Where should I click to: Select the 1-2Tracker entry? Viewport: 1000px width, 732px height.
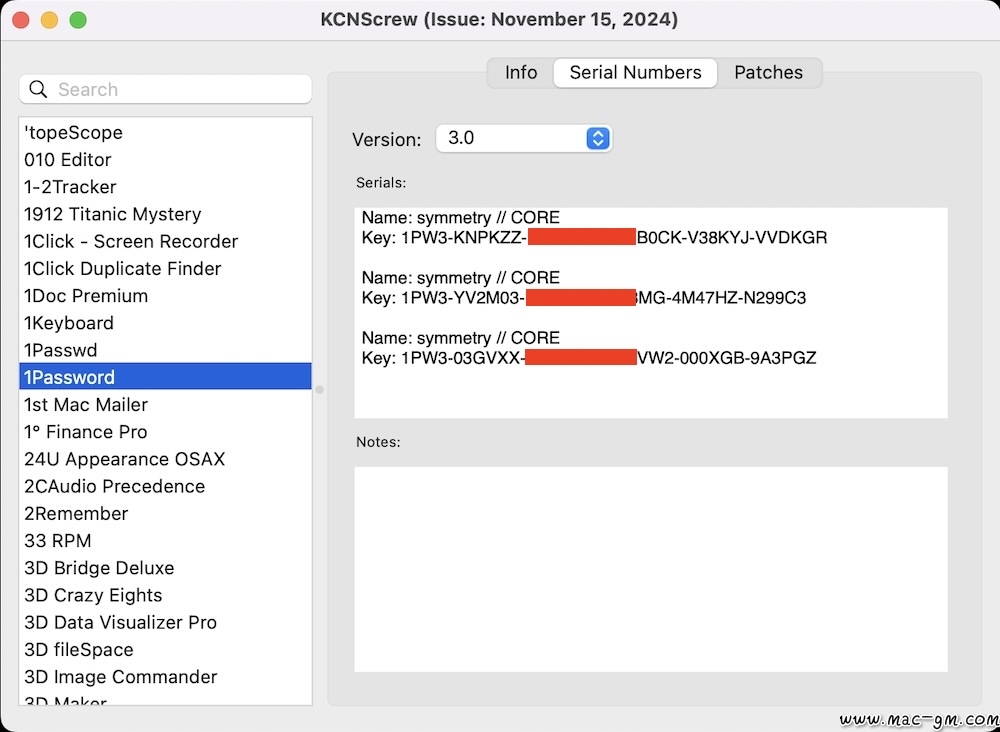pos(166,187)
